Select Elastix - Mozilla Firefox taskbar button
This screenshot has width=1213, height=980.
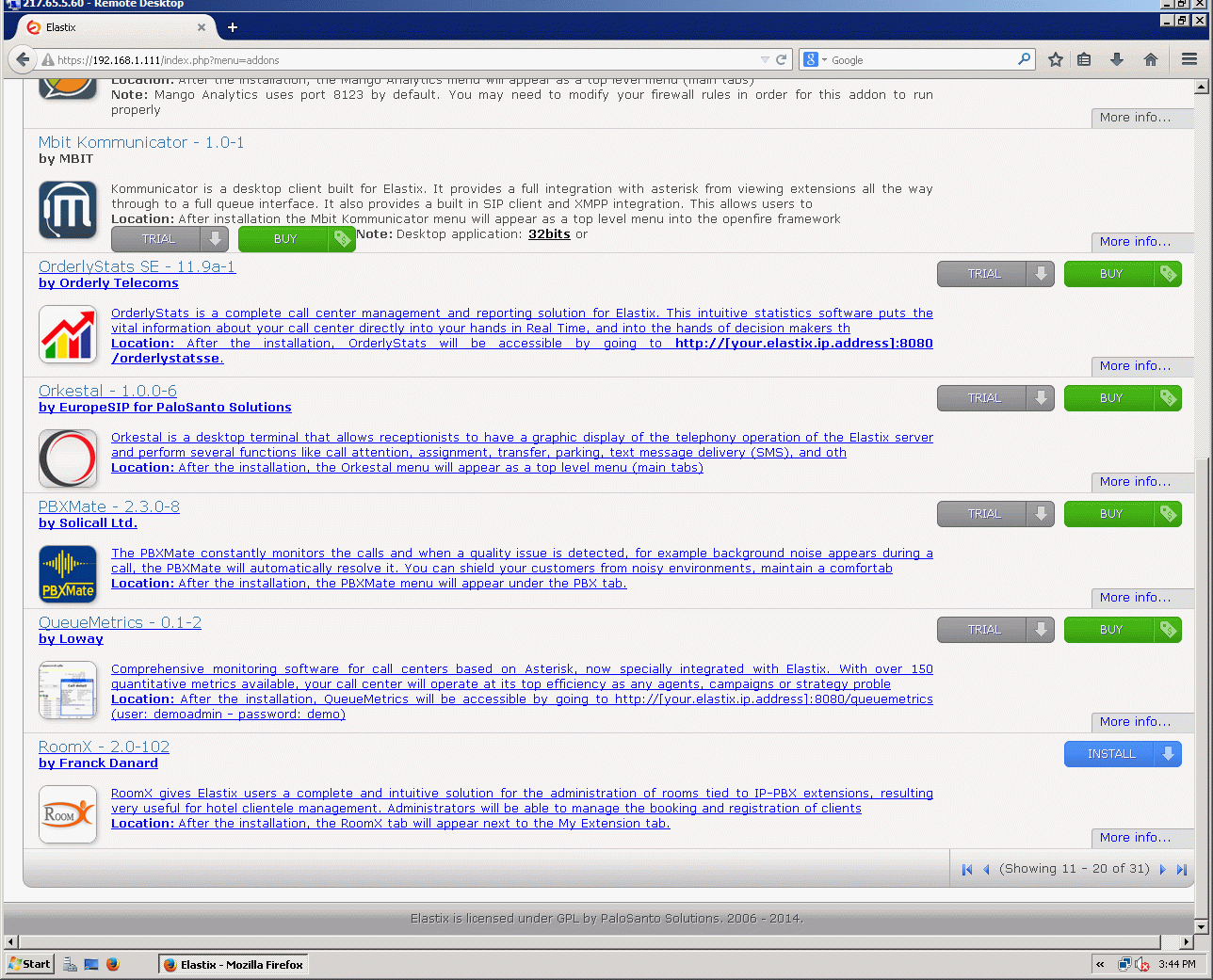234,964
